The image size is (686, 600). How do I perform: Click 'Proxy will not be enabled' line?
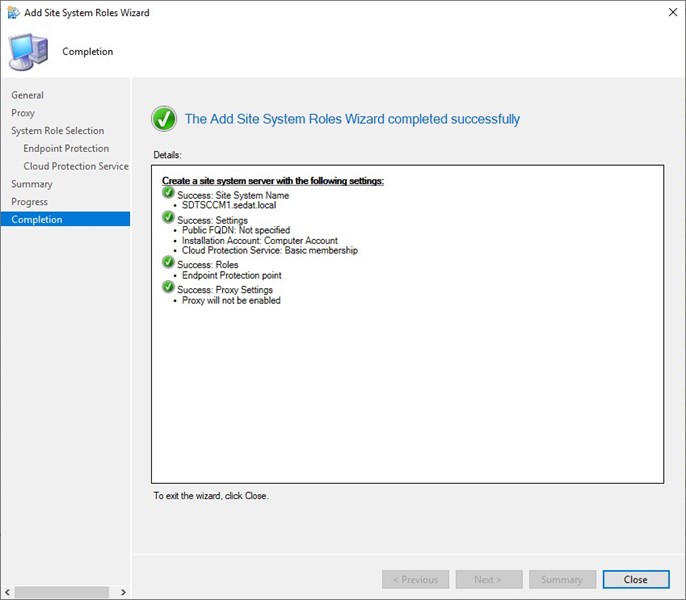[231, 300]
